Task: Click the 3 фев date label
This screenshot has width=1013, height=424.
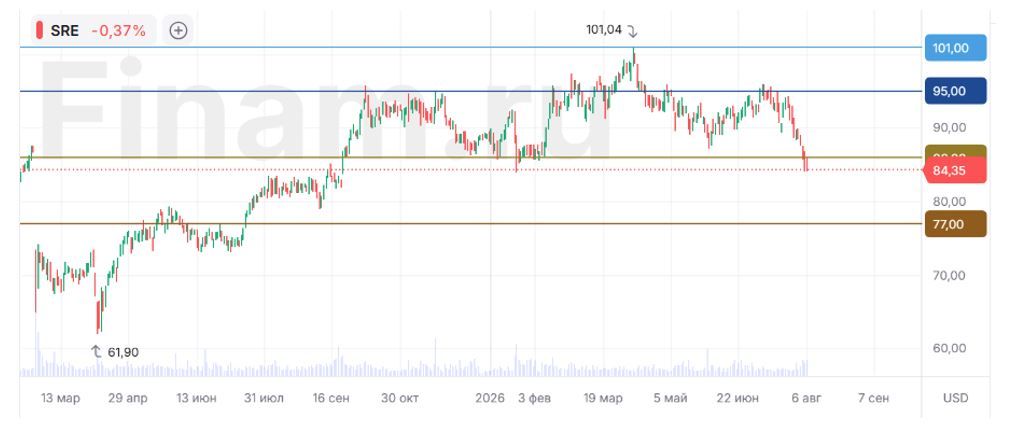Action: point(534,398)
